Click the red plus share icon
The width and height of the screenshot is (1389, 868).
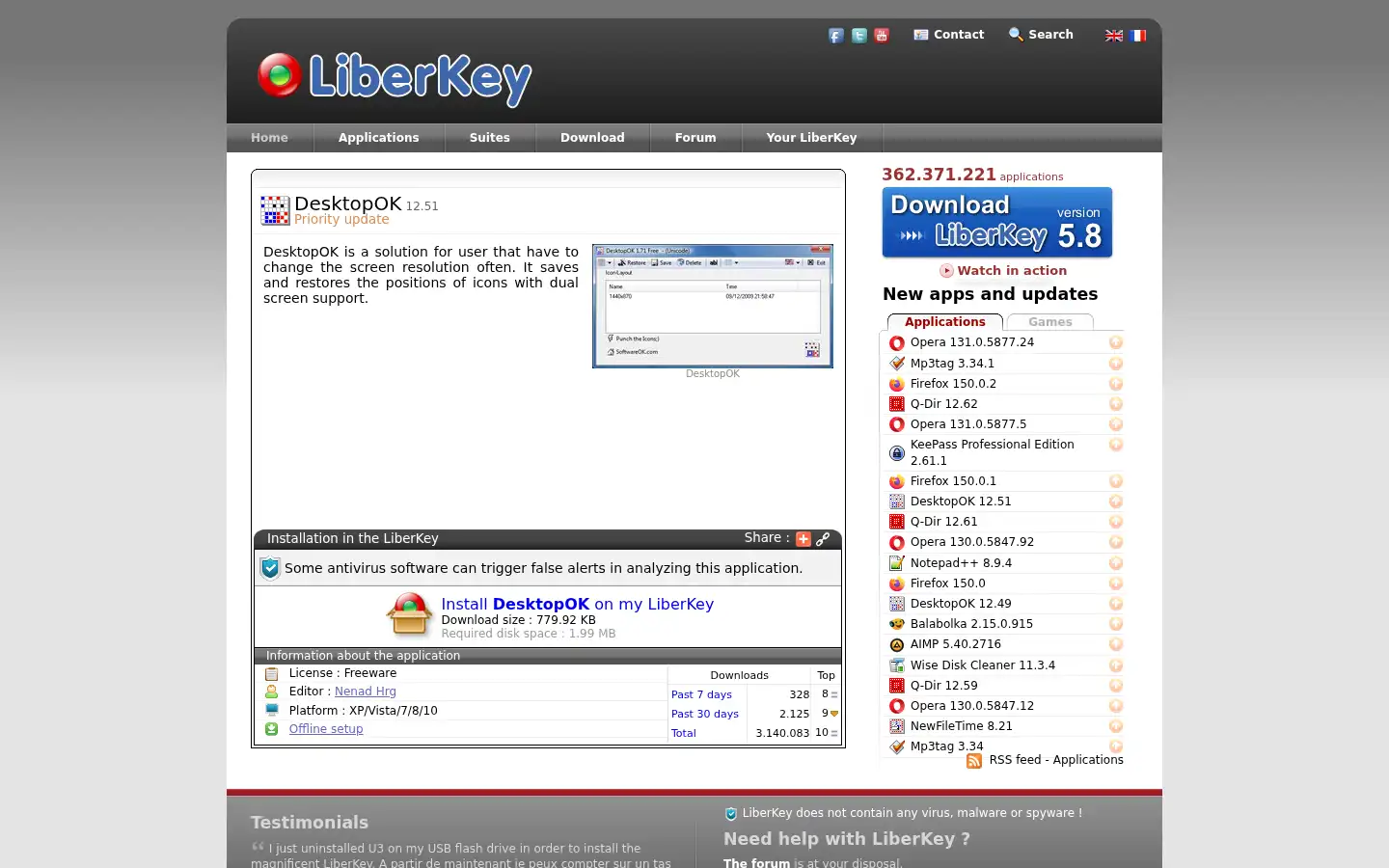tap(803, 539)
